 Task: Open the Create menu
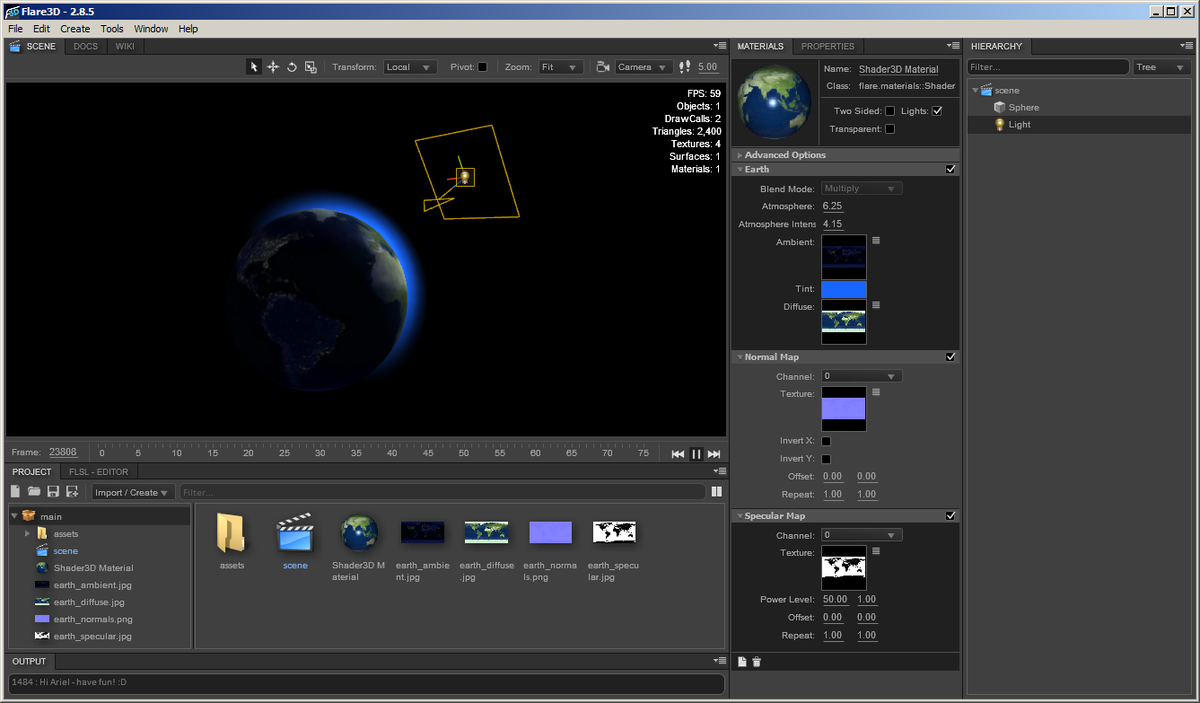pos(75,29)
